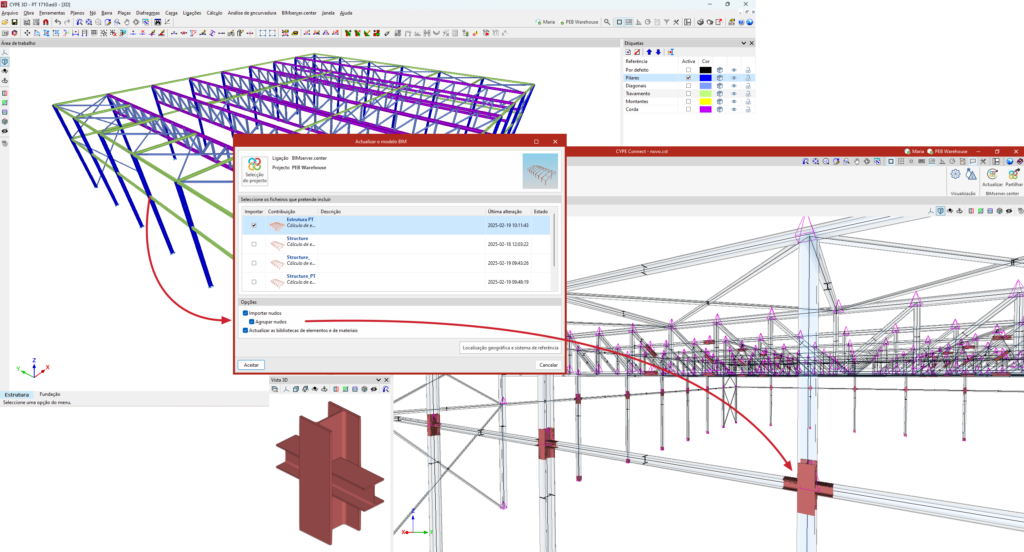This screenshot has height=552, width=1024.
Task: Click the Actualizar icon in CYPE Connect
Action: click(992, 177)
